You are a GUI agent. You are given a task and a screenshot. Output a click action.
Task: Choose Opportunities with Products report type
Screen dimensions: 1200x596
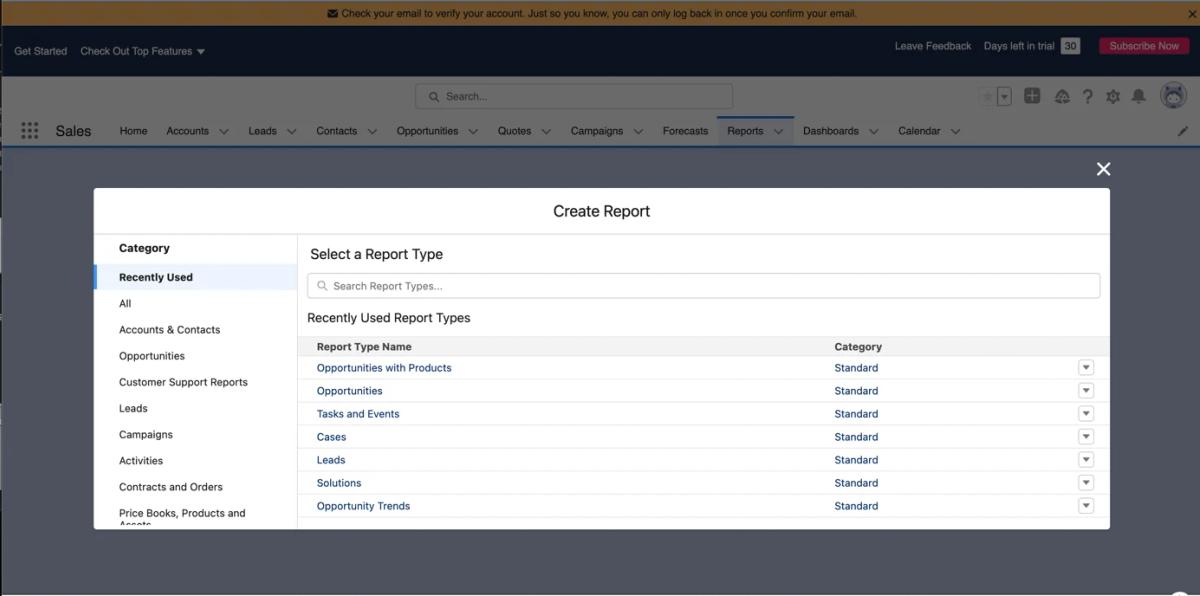point(384,368)
